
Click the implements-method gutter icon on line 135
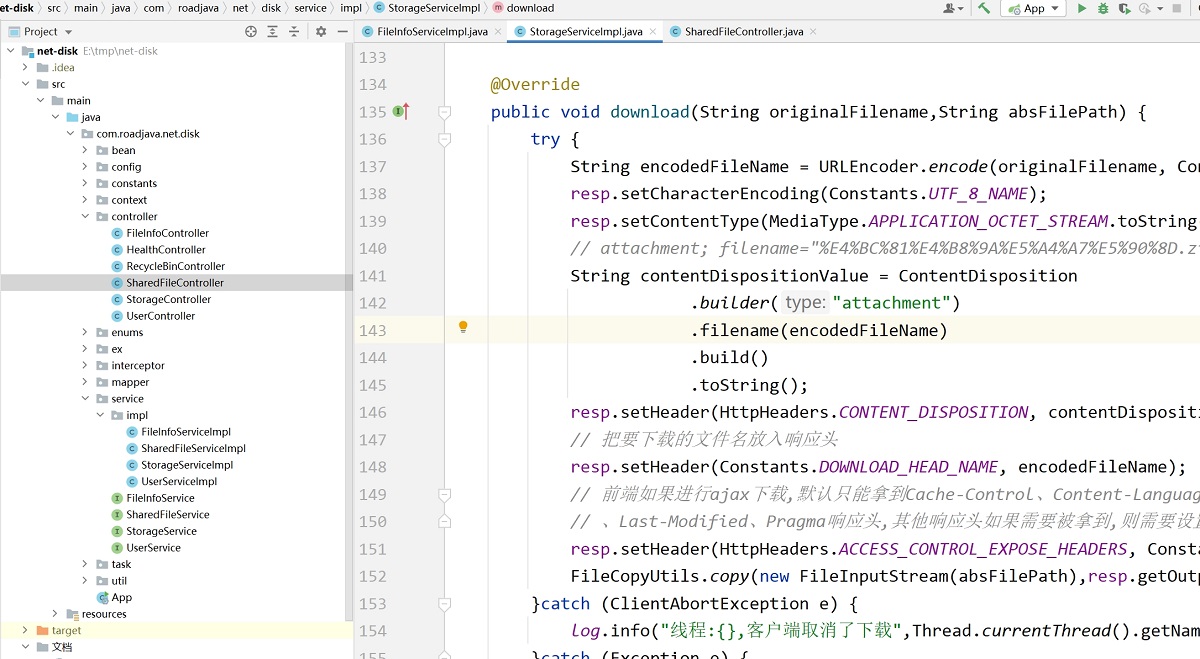401,112
